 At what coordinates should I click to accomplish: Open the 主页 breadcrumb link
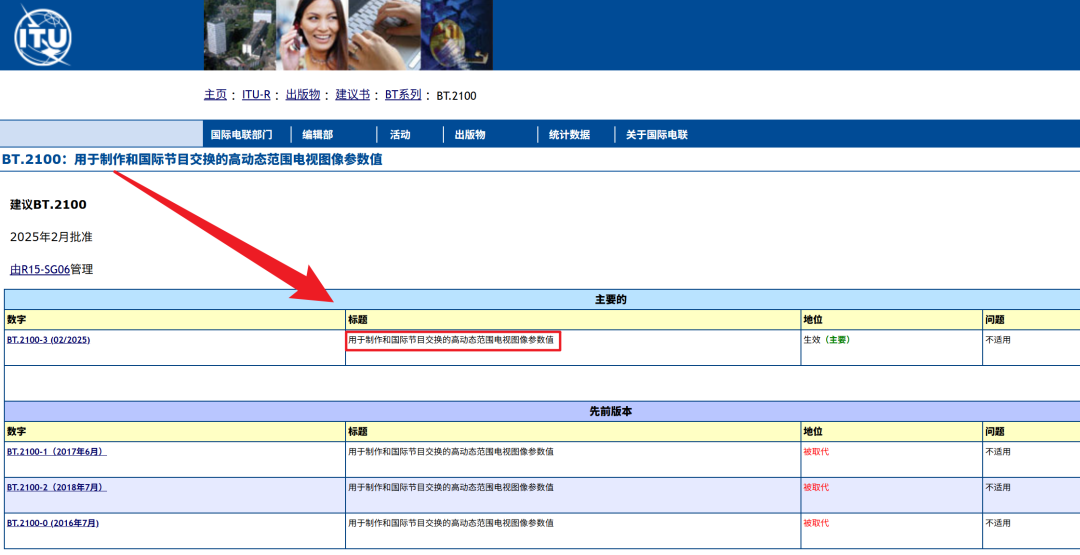pyautogui.click(x=215, y=95)
